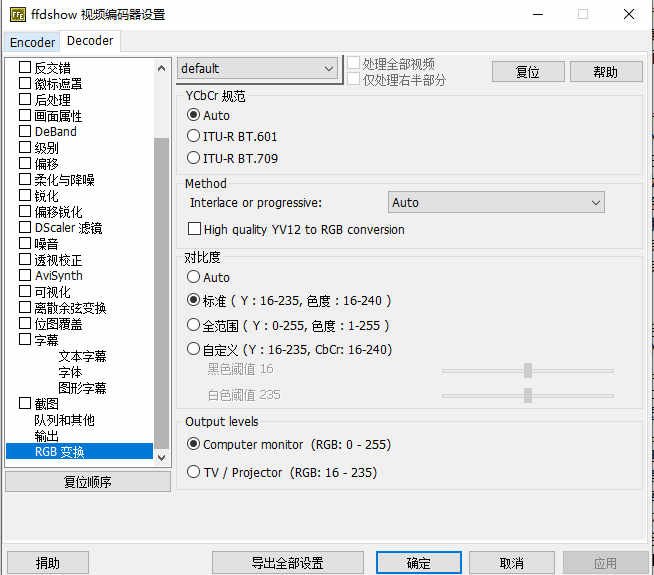Enable the 反交错 filter checkbox
The width and height of the screenshot is (654, 575).
pos(25,67)
